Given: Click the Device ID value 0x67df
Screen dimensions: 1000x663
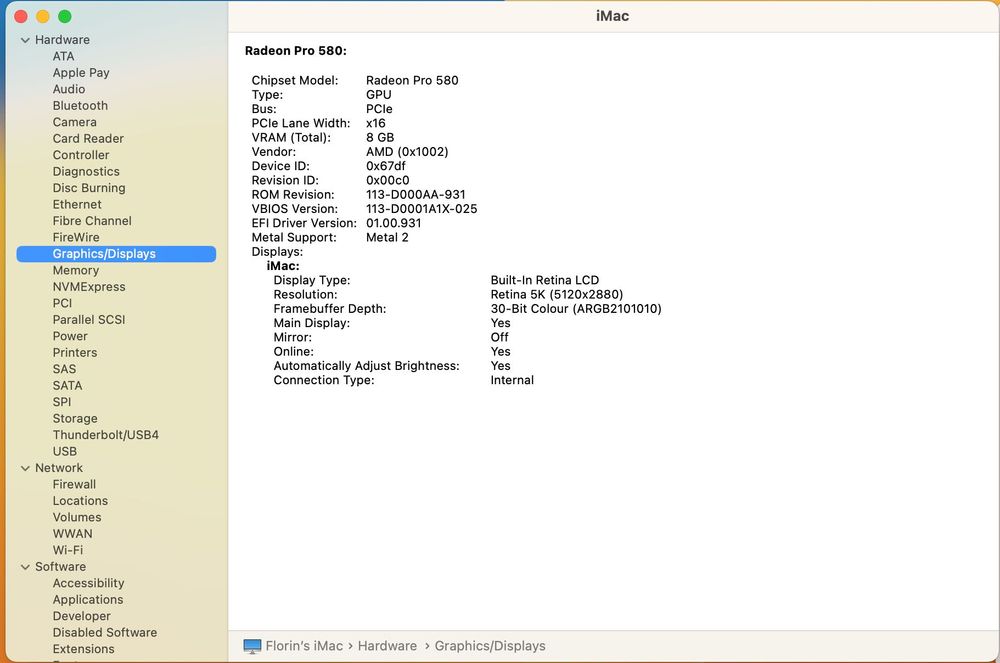Looking at the screenshot, I should pos(386,166).
